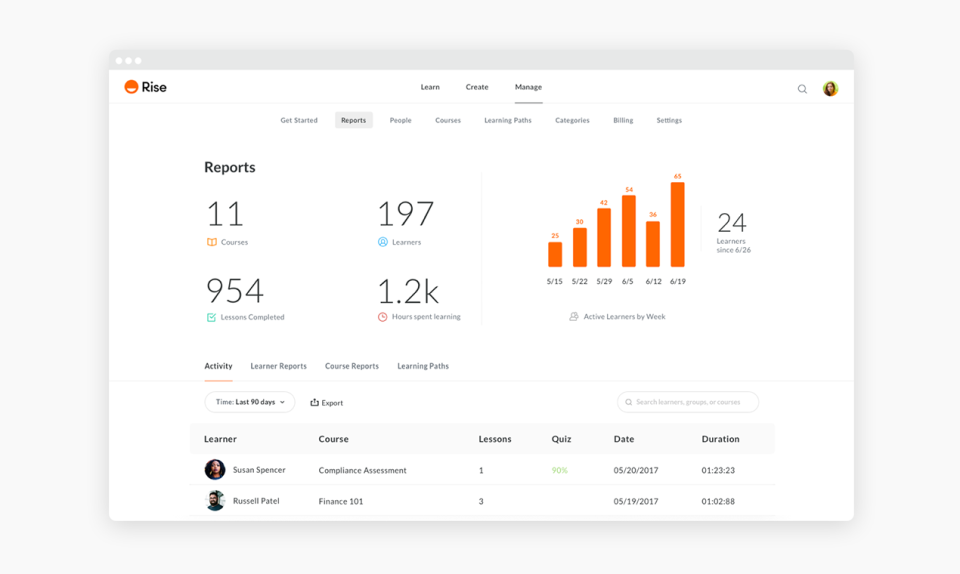Open the Time: Last 90 days dropdown
This screenshot has height=574, width=960.
(x=250, y=402)
